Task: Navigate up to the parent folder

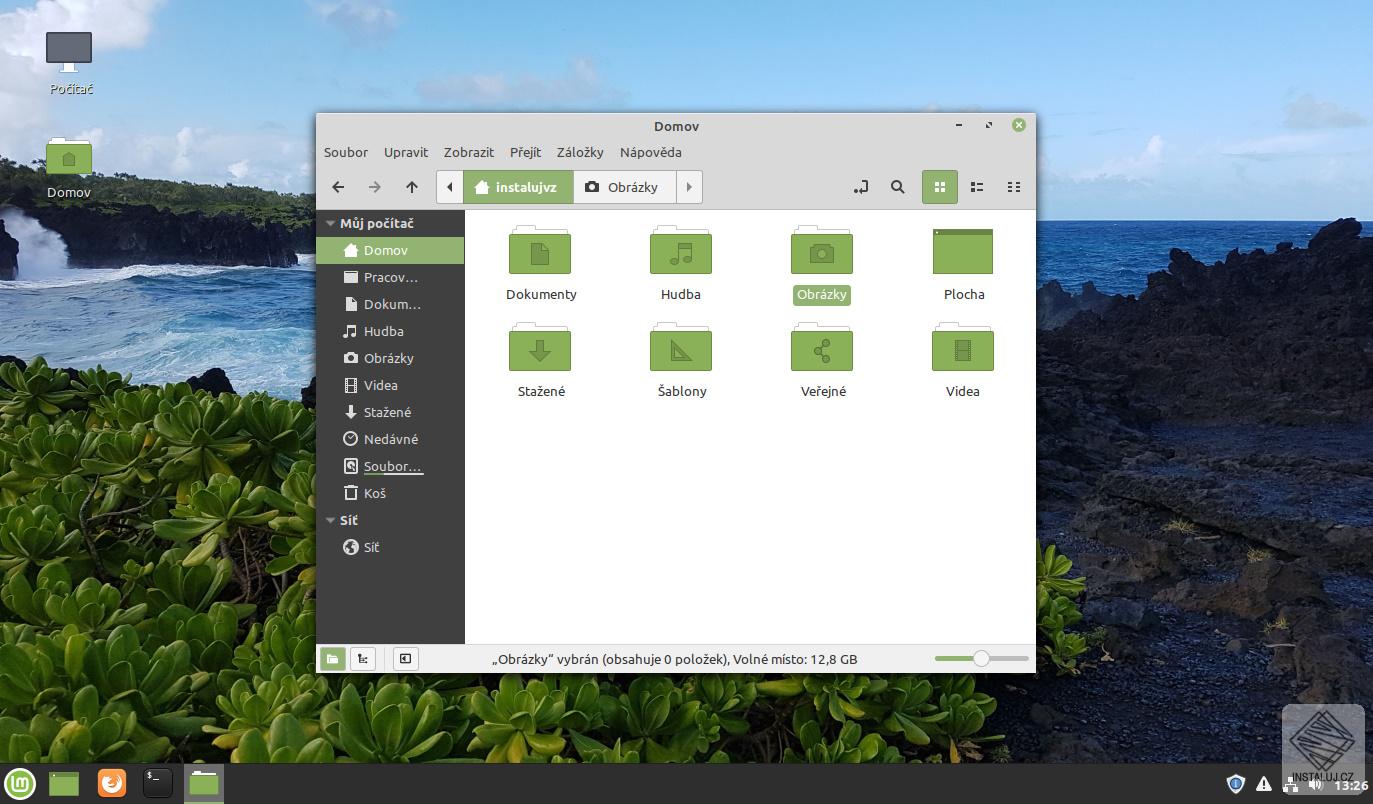Action: pyautogui.click(x=411, y=187)
